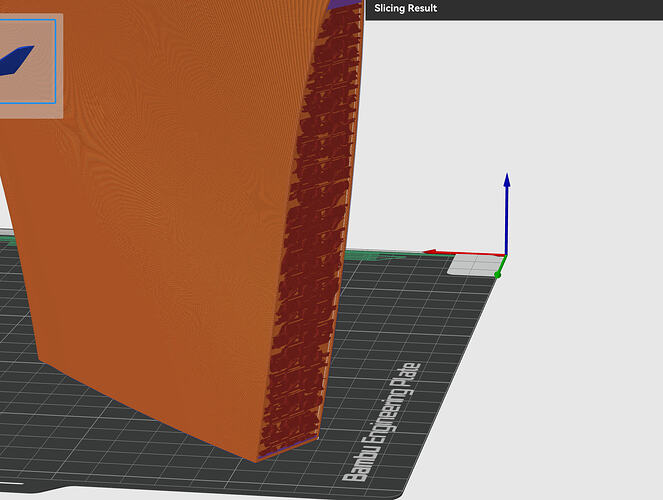Select the plate thumbnail preview

[28, 62]
